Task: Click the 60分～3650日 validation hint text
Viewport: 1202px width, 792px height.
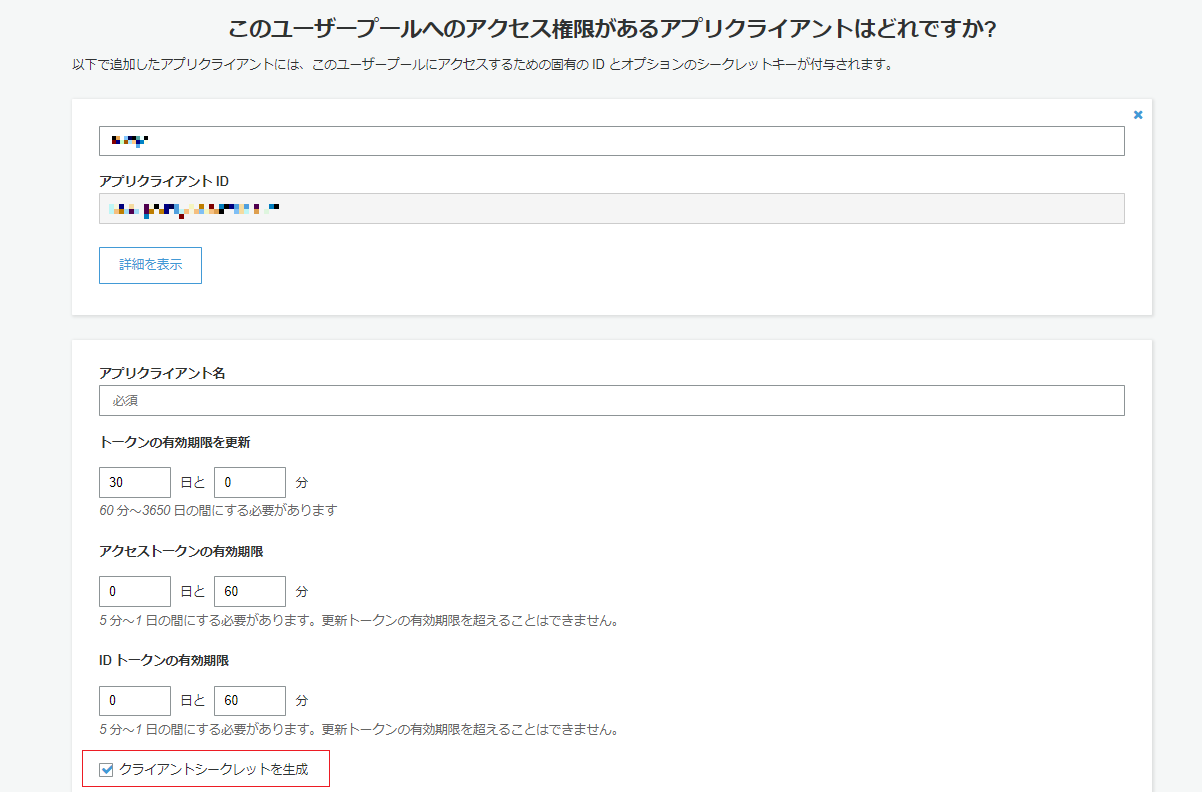Action: point(220,510)
